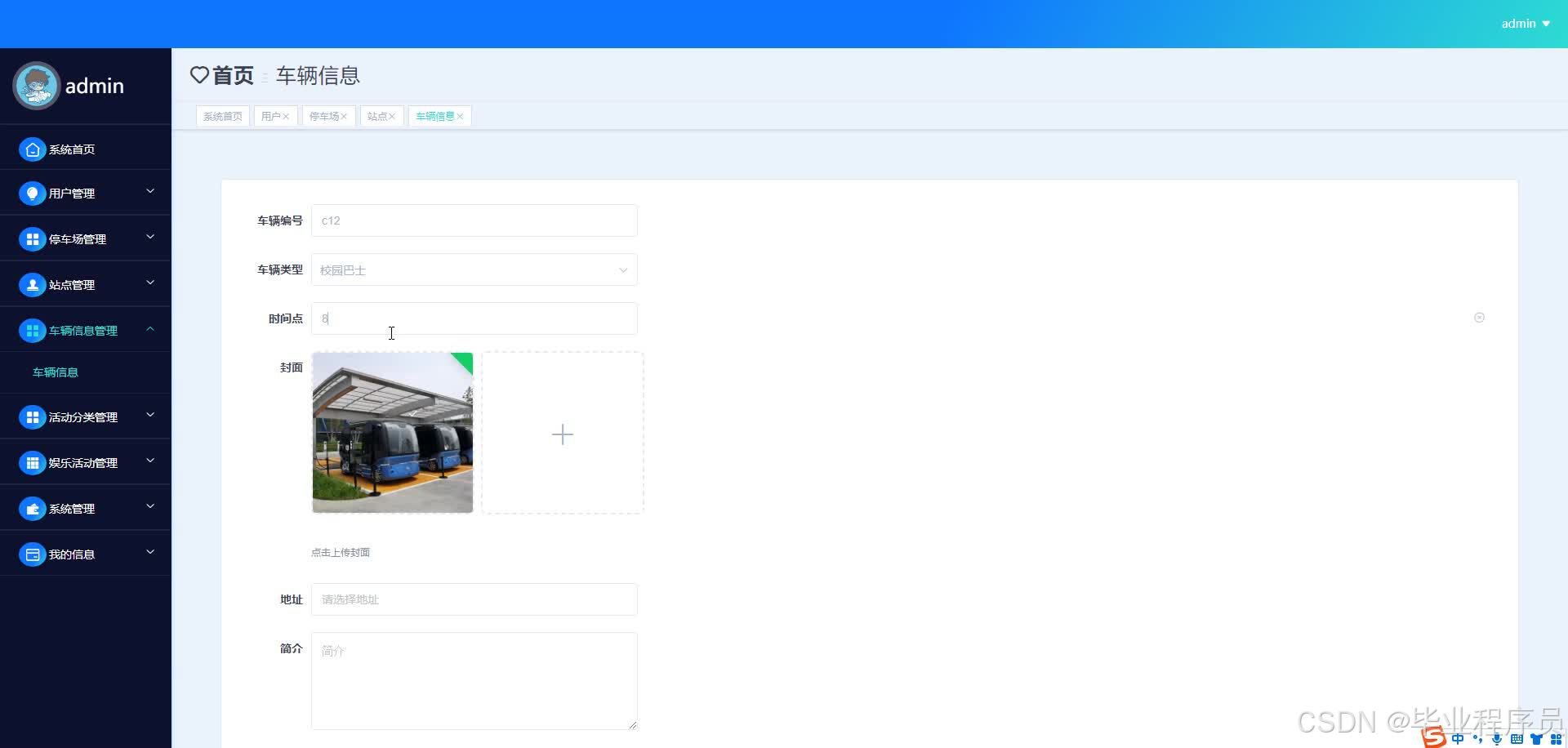1568x748 pixels.
Task: Open the IME toolbox grid icon
Action: point(1556,739)
